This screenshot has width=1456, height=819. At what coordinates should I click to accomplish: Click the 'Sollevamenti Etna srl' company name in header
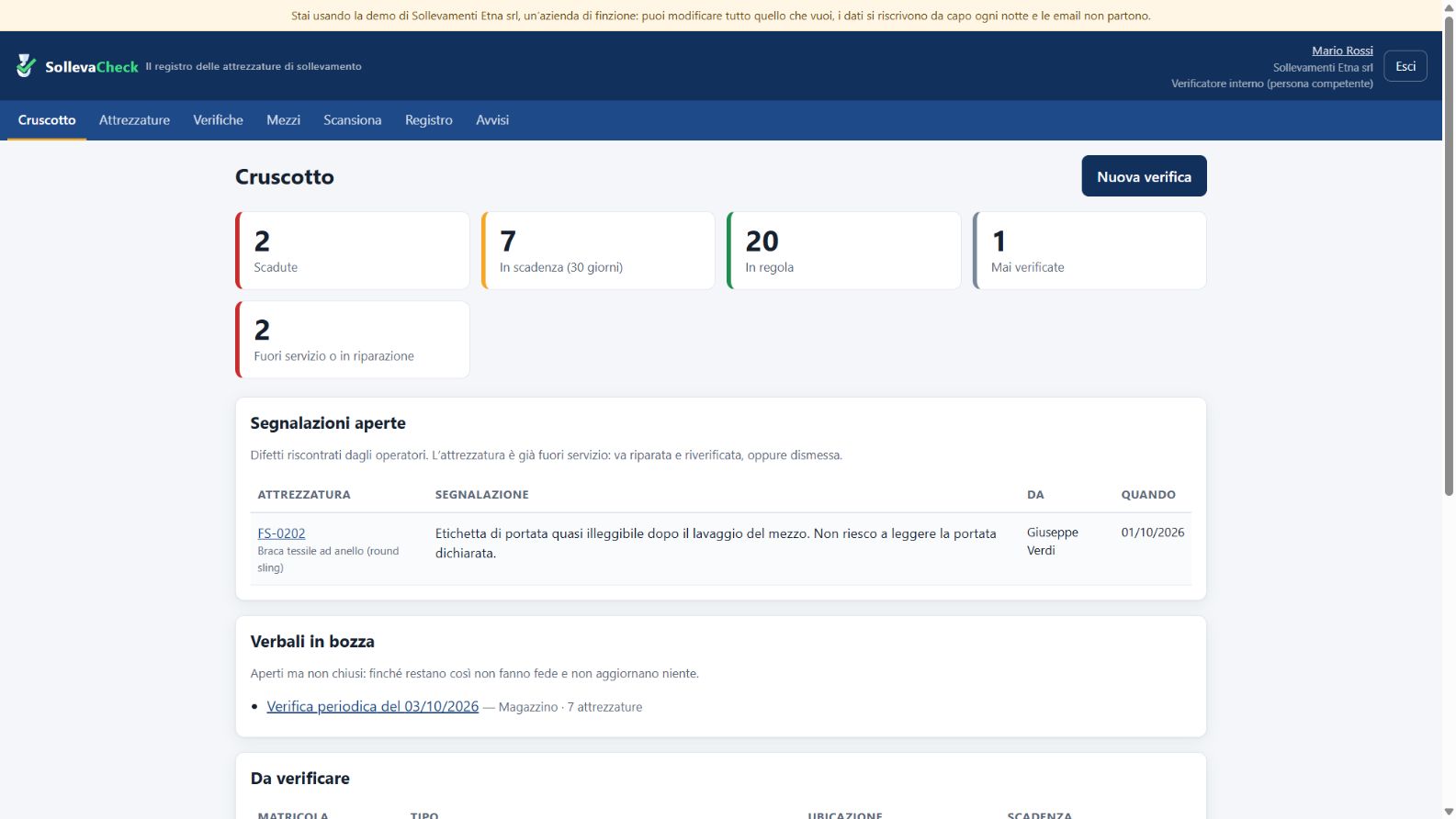pyautogui.click(x=1323, y=67)
